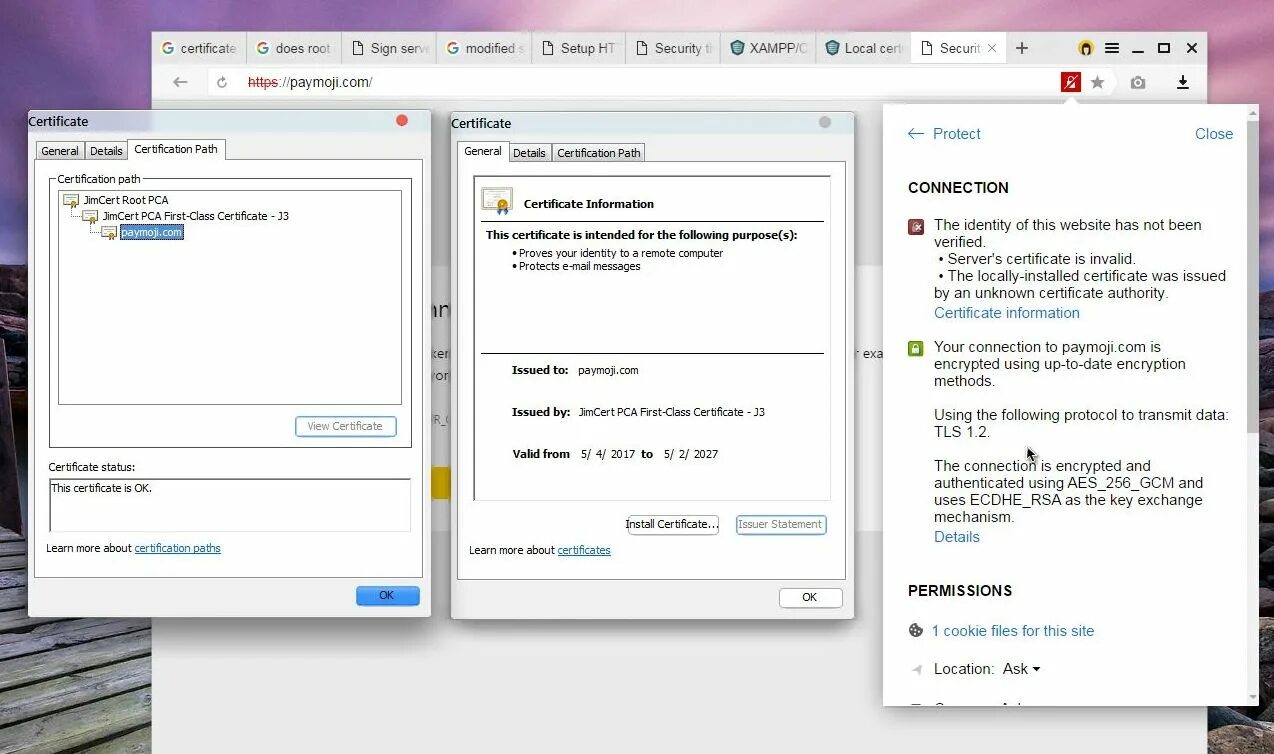Image resolution: width=1274 pixels, height=754 pixels.
Task: Click the View Certificate button
Action: point(345,426)
